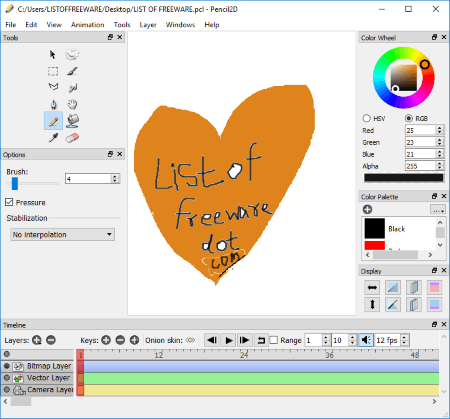Increase the Brush size value

115,176
